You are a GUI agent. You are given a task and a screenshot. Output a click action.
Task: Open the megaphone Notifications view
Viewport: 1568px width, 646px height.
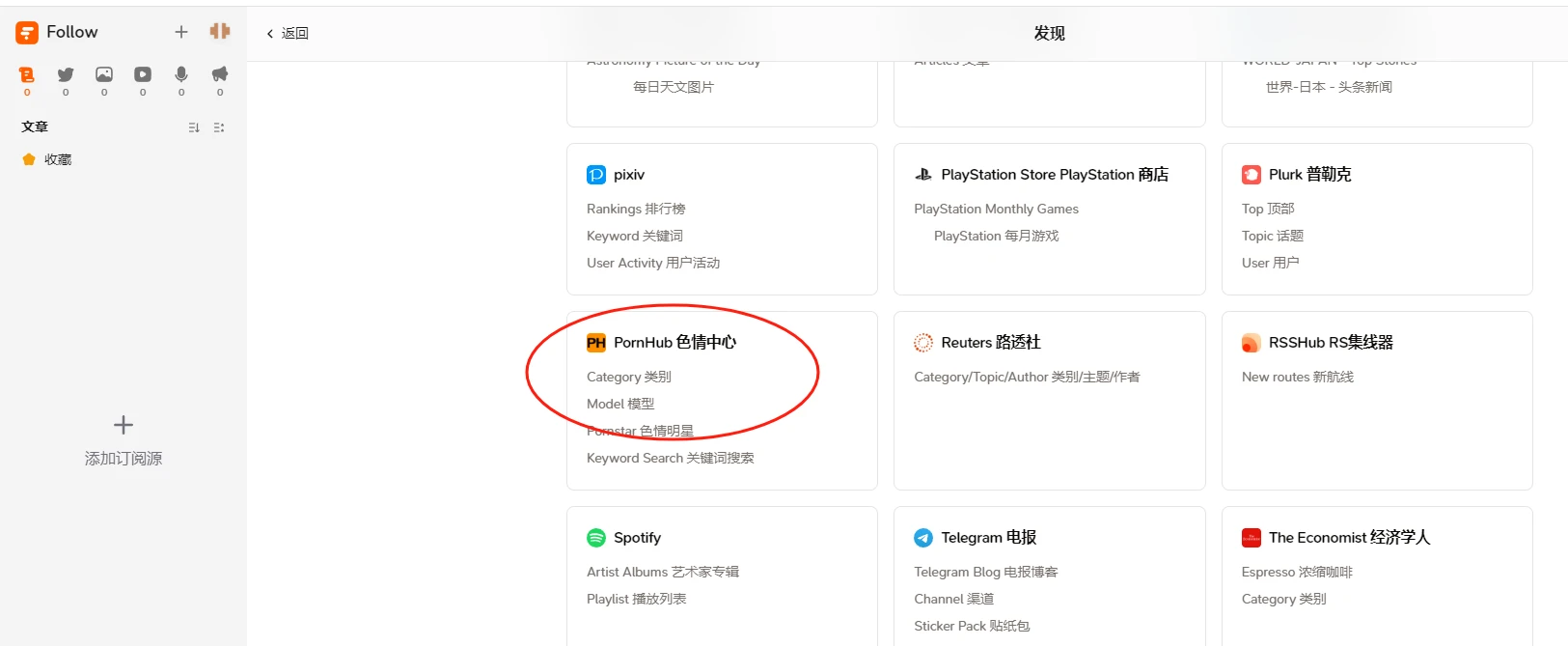click(220, 75)
